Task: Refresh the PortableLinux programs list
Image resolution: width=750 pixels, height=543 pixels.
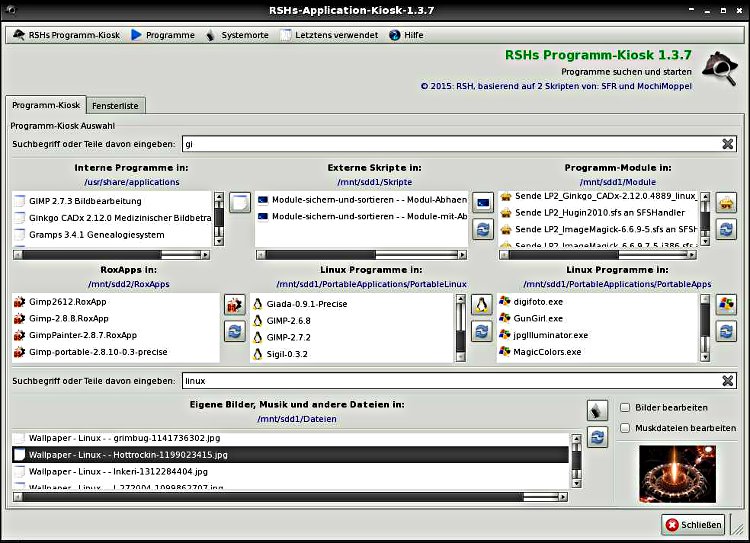Action: 482,331
